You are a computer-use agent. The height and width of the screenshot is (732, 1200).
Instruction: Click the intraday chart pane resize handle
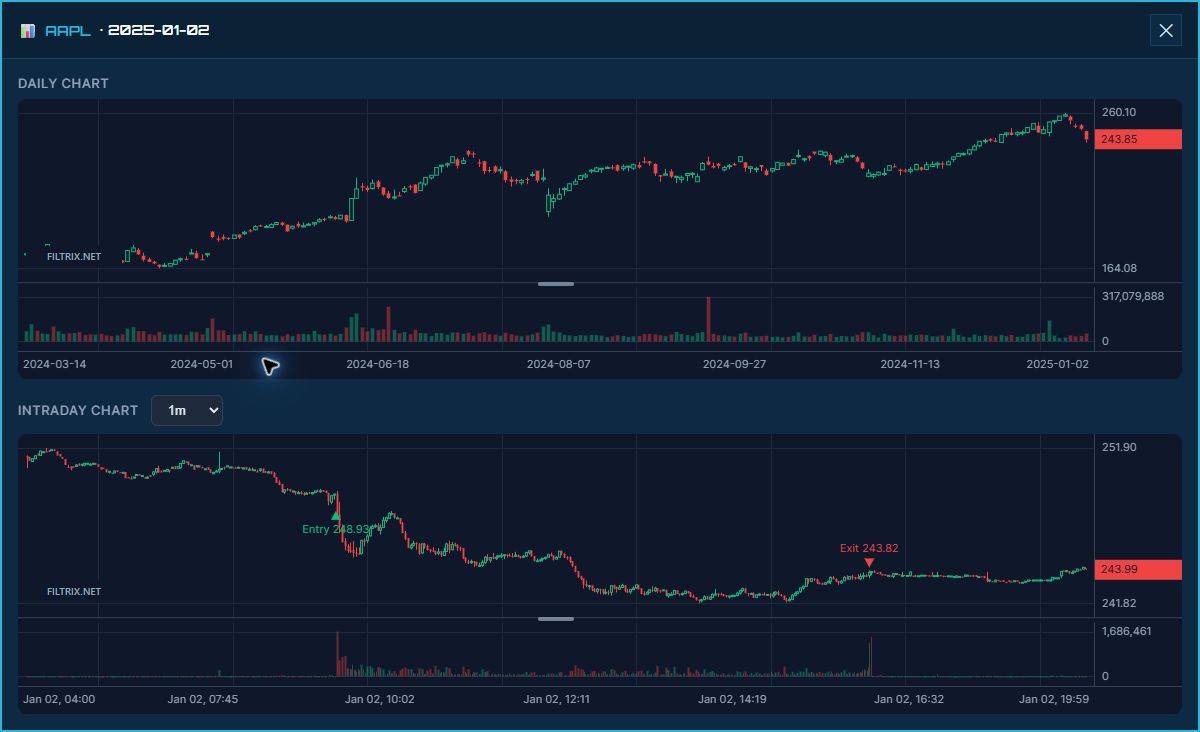[556, 619]
